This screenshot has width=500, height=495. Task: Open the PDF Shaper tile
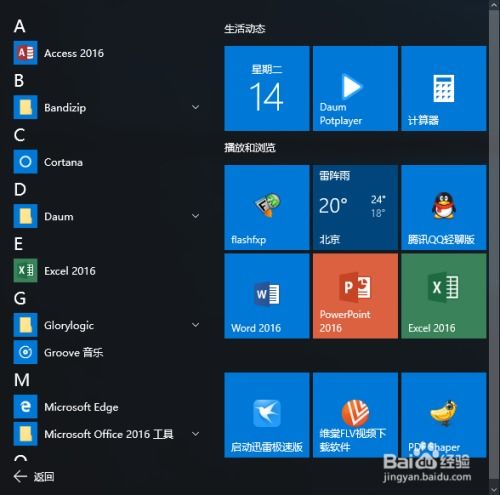(444, 415)
